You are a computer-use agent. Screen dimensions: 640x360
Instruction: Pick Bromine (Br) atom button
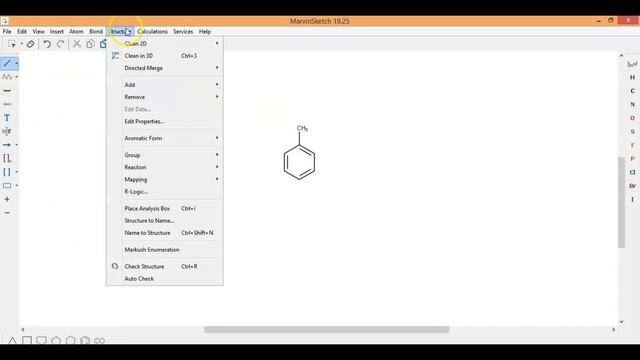click(x=632, y=186)
